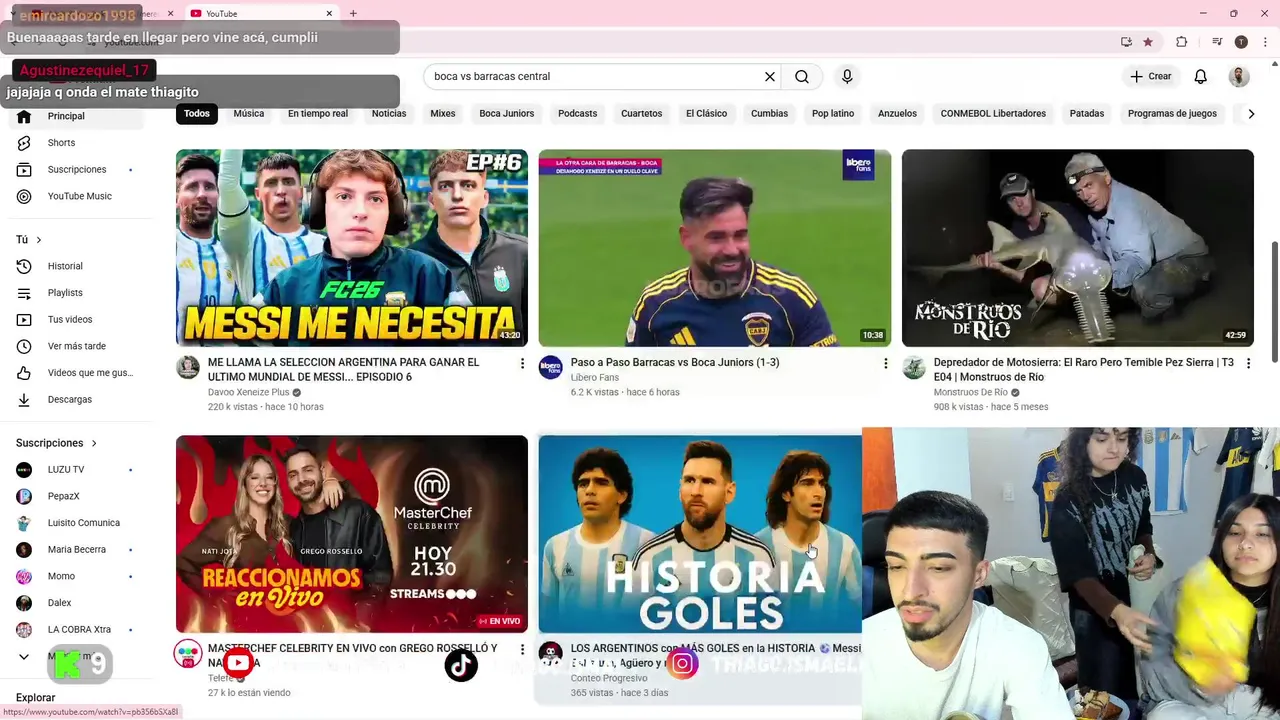Open Suscripciones in the sidebar
Viewport: 1280px width, 720px height.
click(76, 170)
